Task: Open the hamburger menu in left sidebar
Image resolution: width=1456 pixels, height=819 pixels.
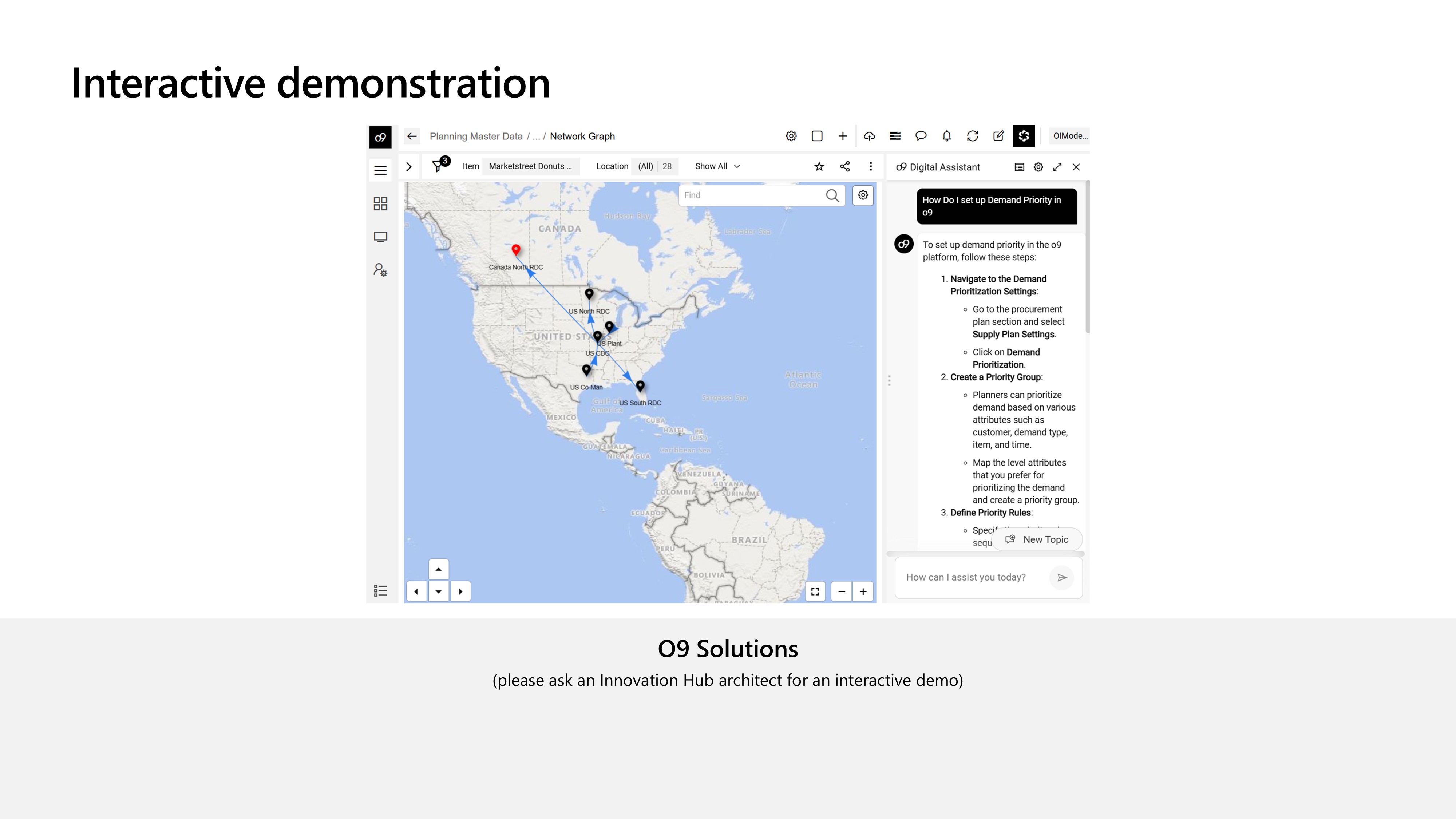Action: (380, 170)
